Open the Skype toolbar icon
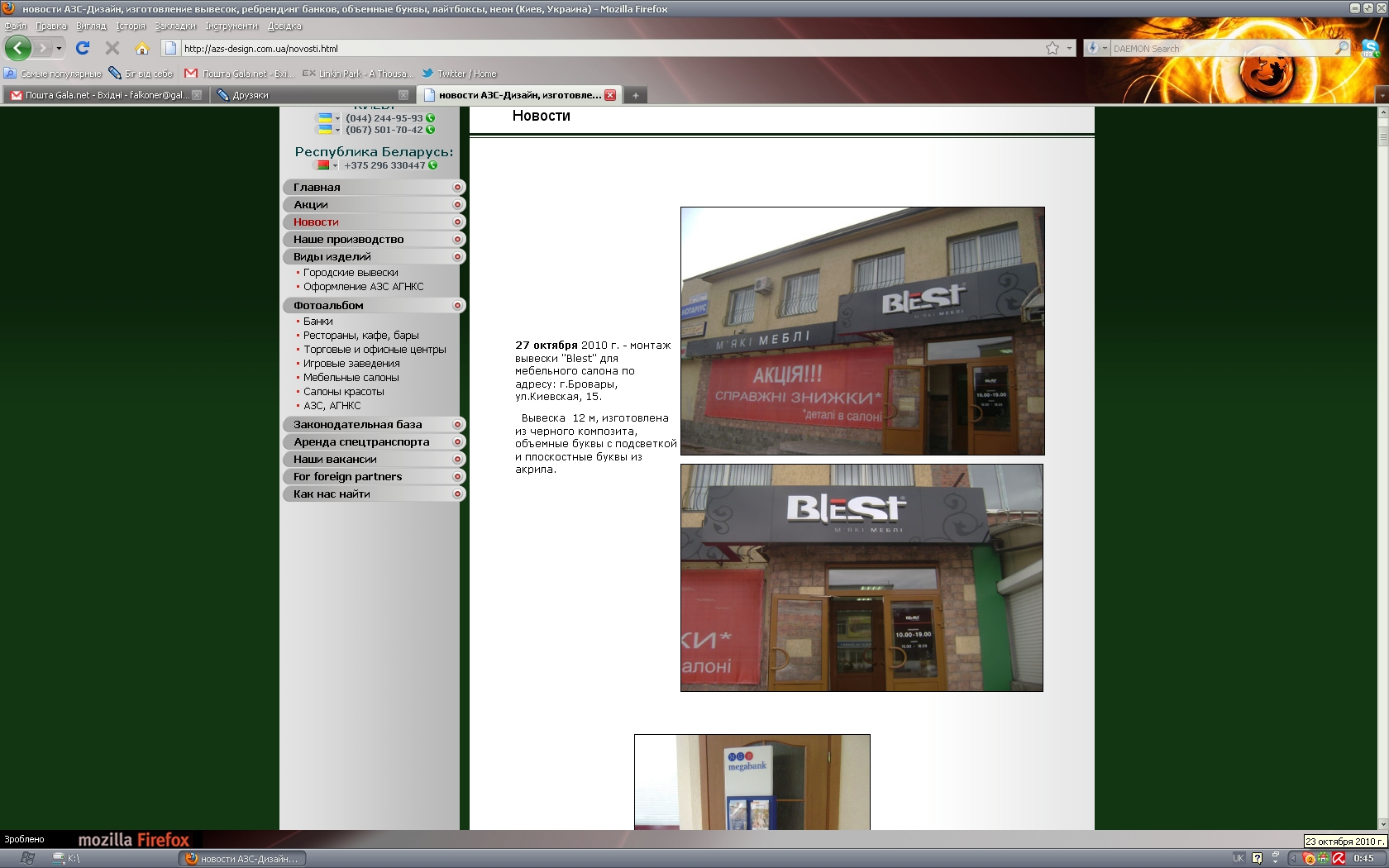Viewport: 1389px width, 868px height. pos(1370,48)
